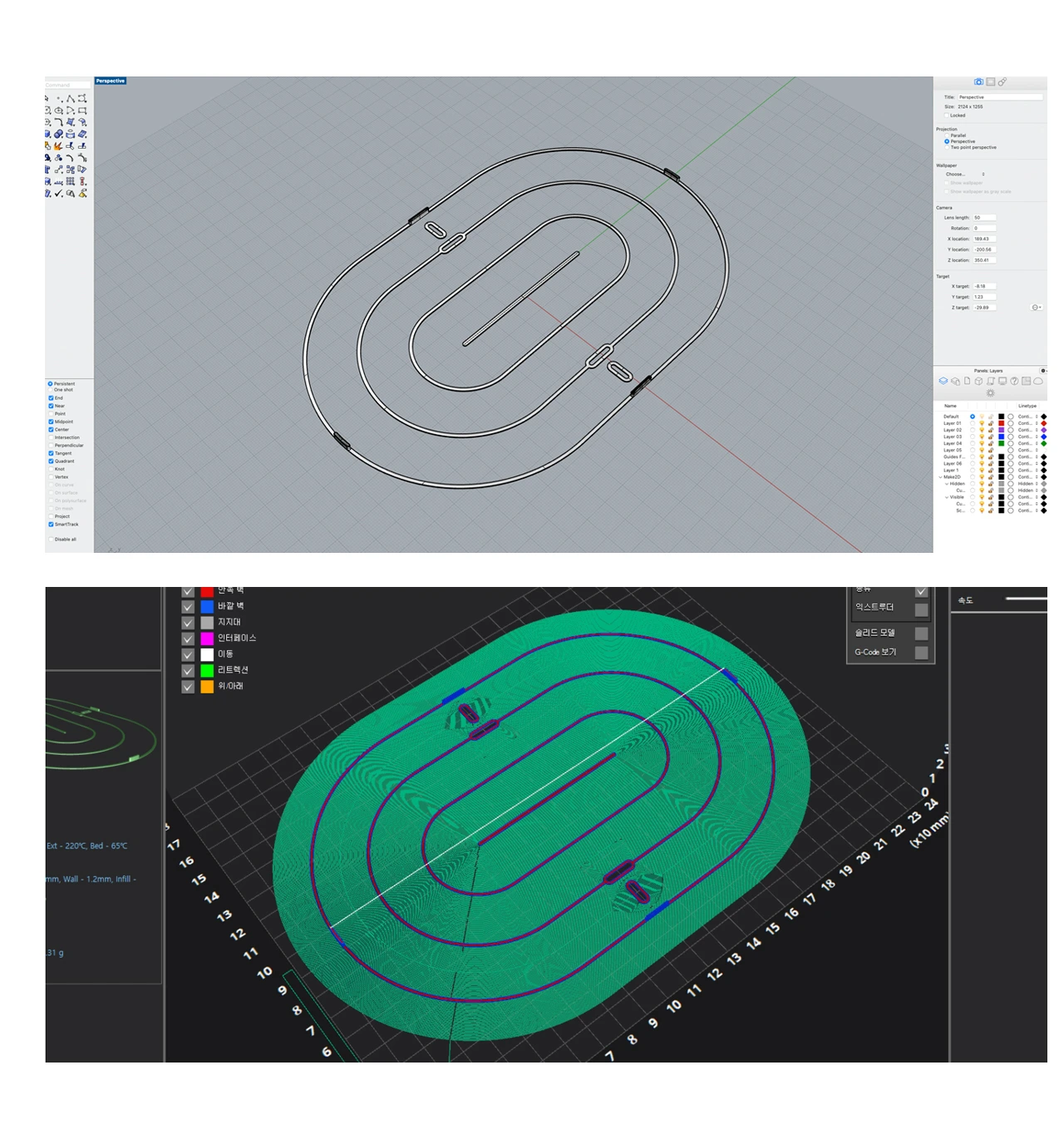Hide Layer 02 using its lightbulb

(982, 430)
